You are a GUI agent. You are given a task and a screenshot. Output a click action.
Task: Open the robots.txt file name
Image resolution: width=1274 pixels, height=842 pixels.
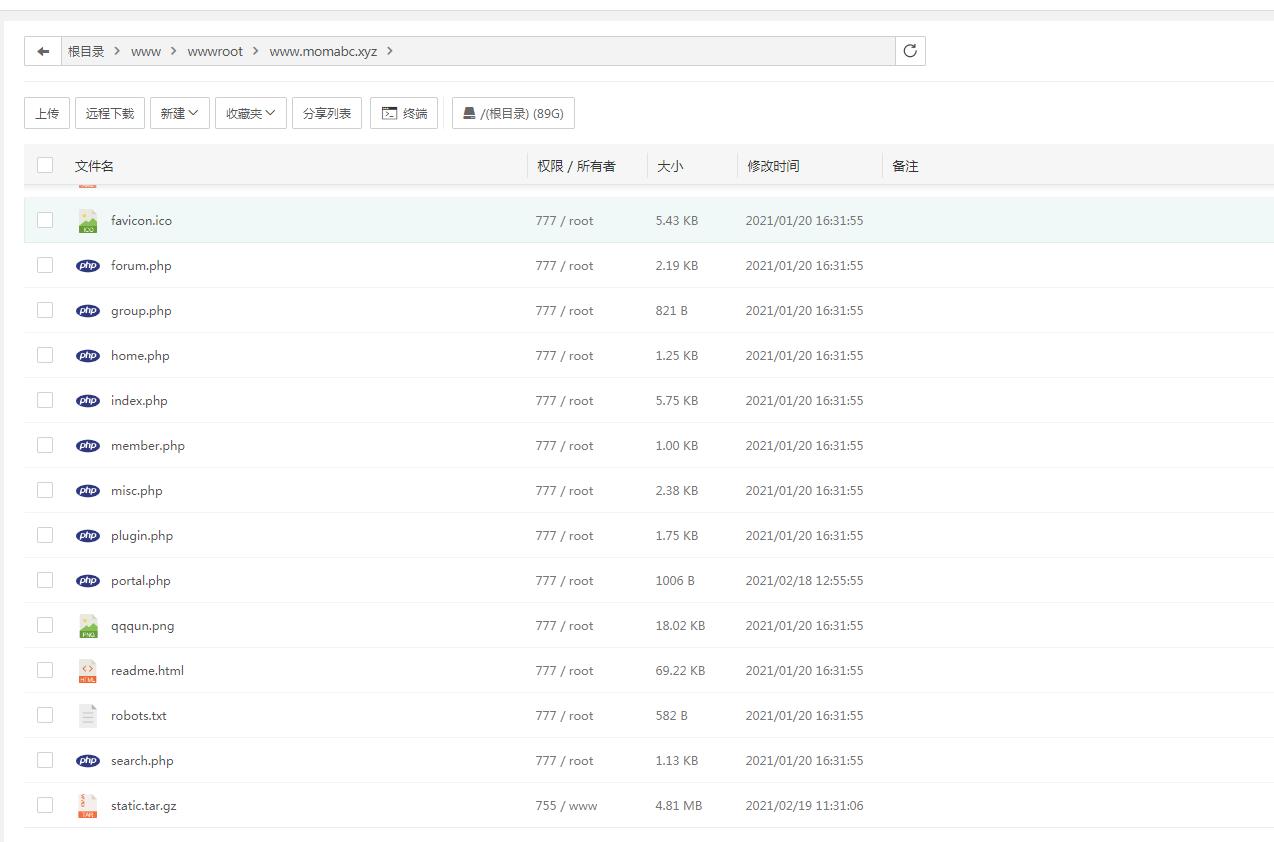point(138,716)
